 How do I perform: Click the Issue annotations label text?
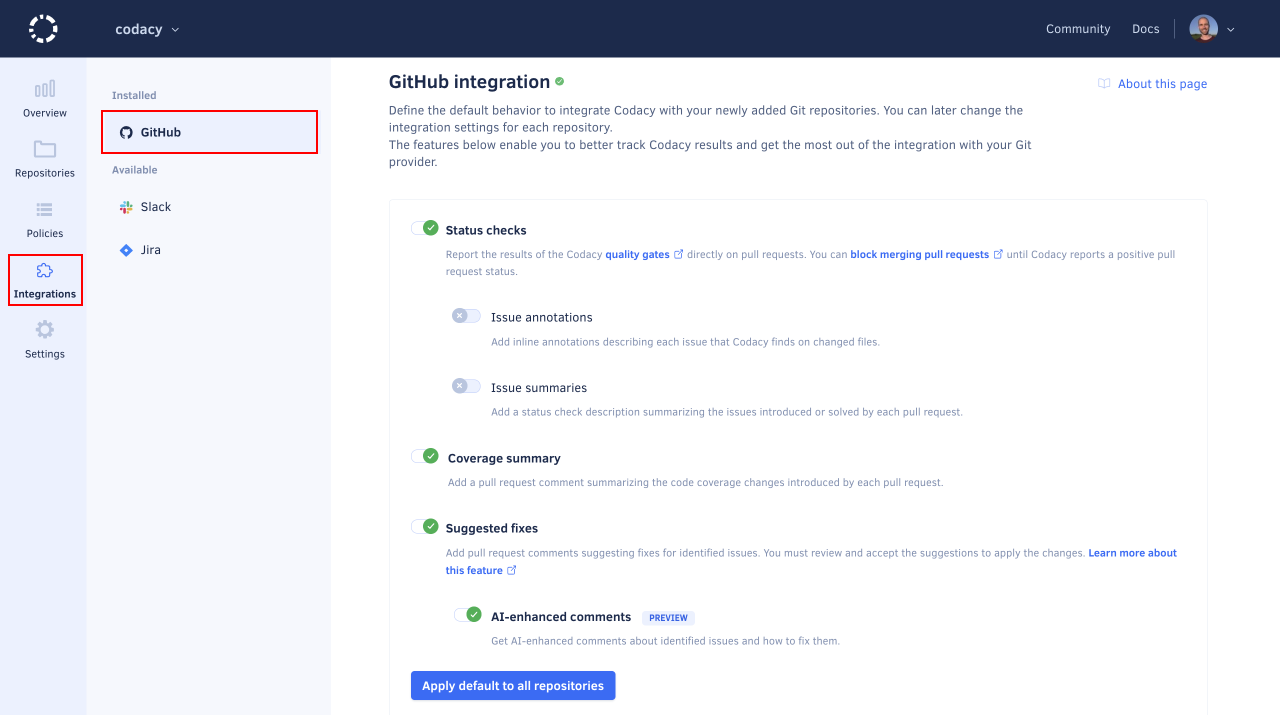542,318
